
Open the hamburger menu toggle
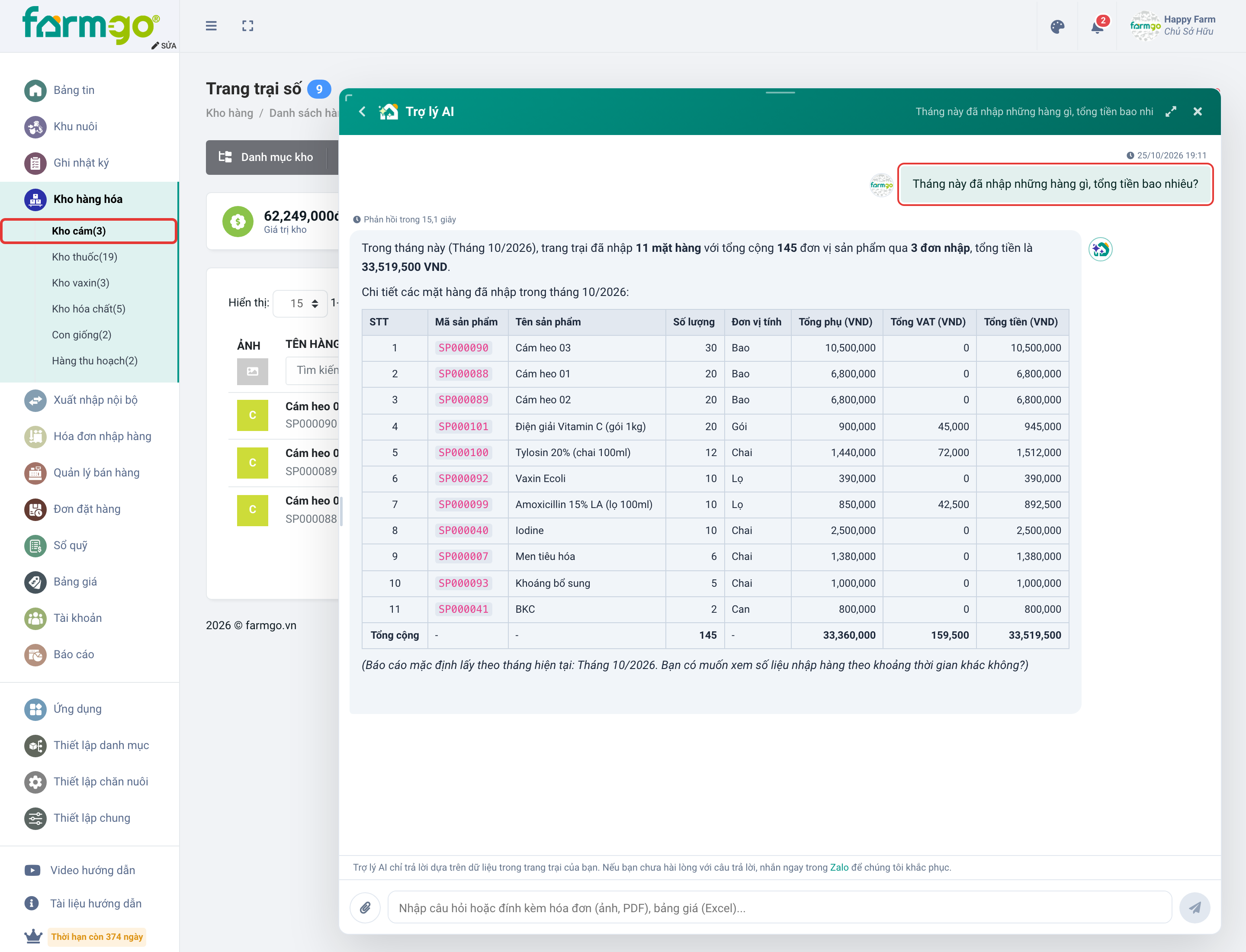click(211, 26)
